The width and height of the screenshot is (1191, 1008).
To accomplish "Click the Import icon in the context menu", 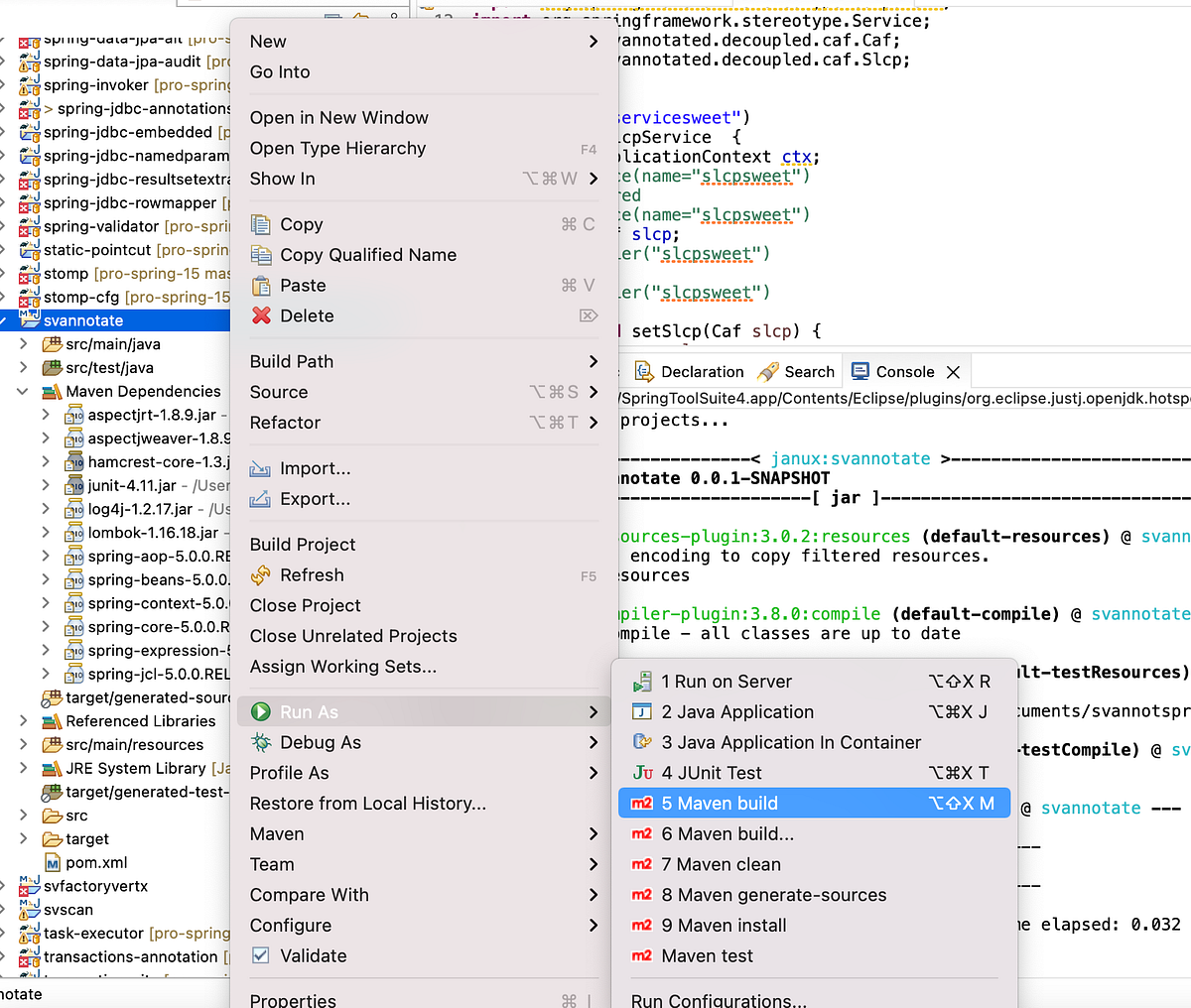I will click(261, 467).
